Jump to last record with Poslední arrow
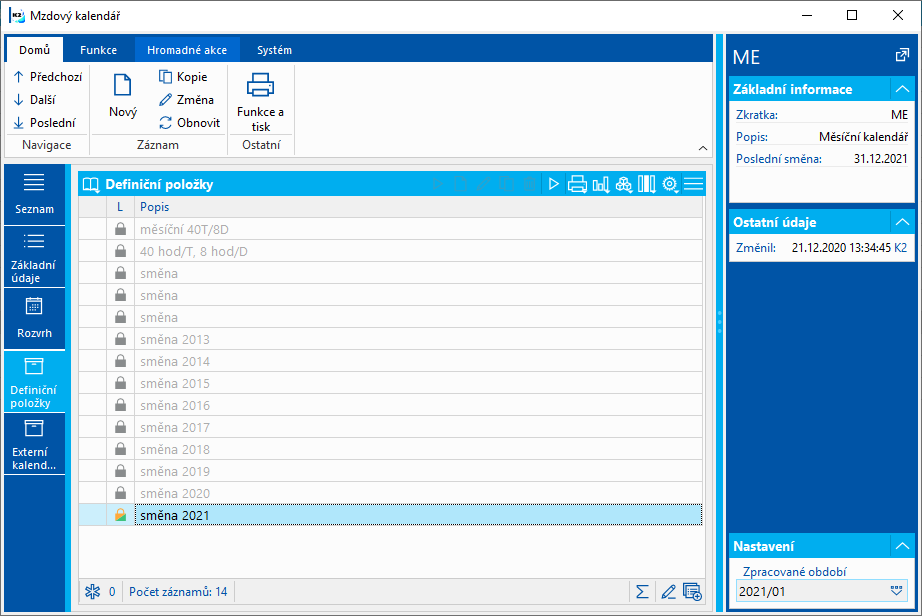This screenshot has width=922, height=616. [18, 123]
